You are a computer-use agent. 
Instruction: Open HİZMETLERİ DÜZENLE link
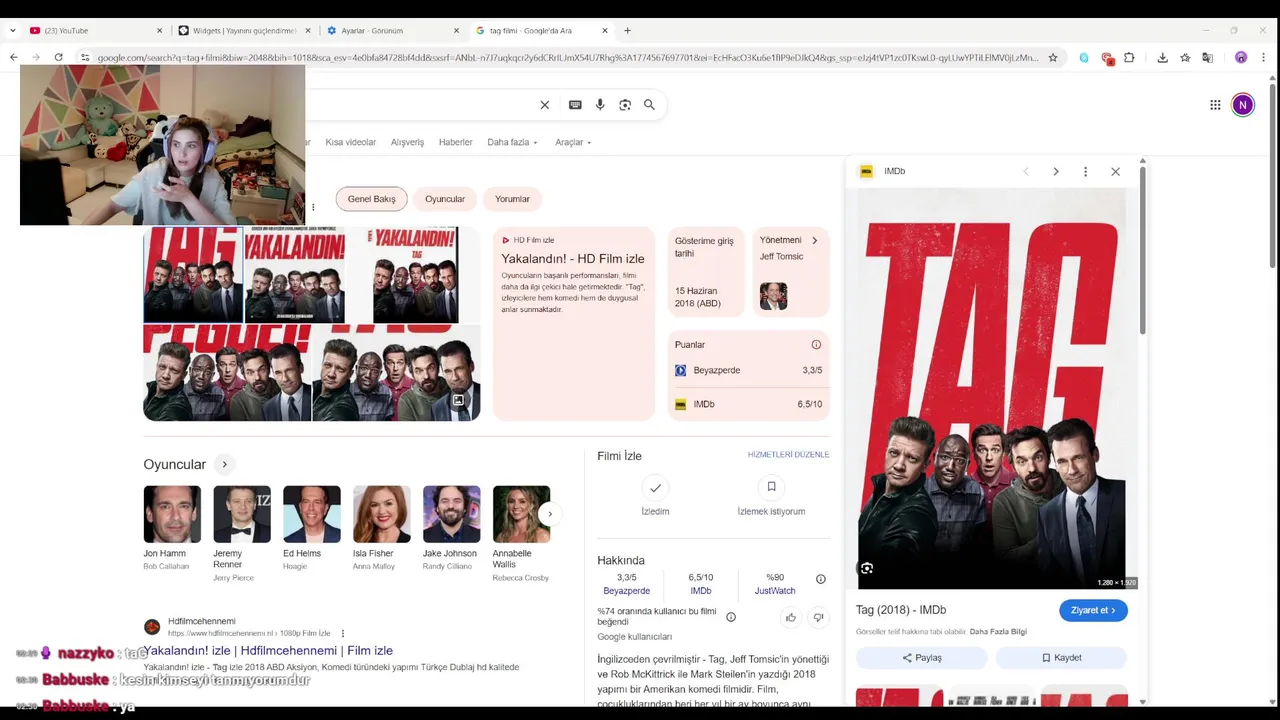tap(788, 455)
